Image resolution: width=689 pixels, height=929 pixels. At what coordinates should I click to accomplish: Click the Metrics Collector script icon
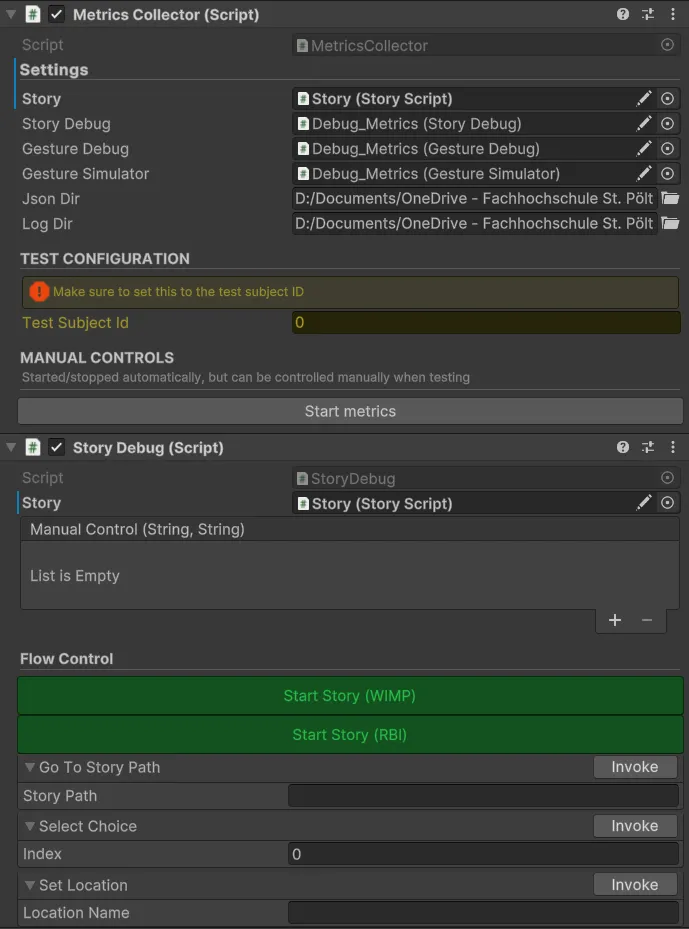33,14
